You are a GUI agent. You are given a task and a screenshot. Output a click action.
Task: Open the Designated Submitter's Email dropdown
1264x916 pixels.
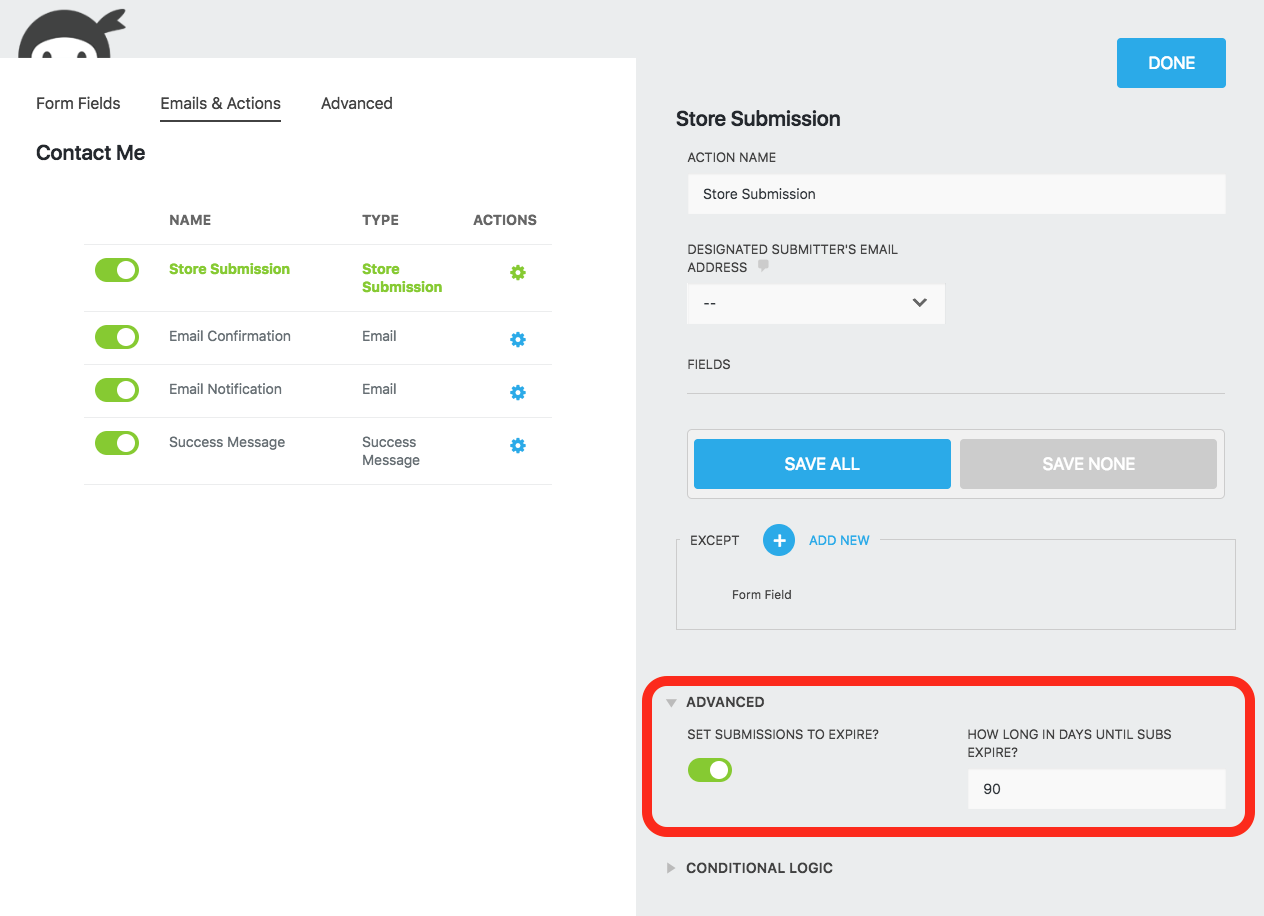(x=815, y=303)
